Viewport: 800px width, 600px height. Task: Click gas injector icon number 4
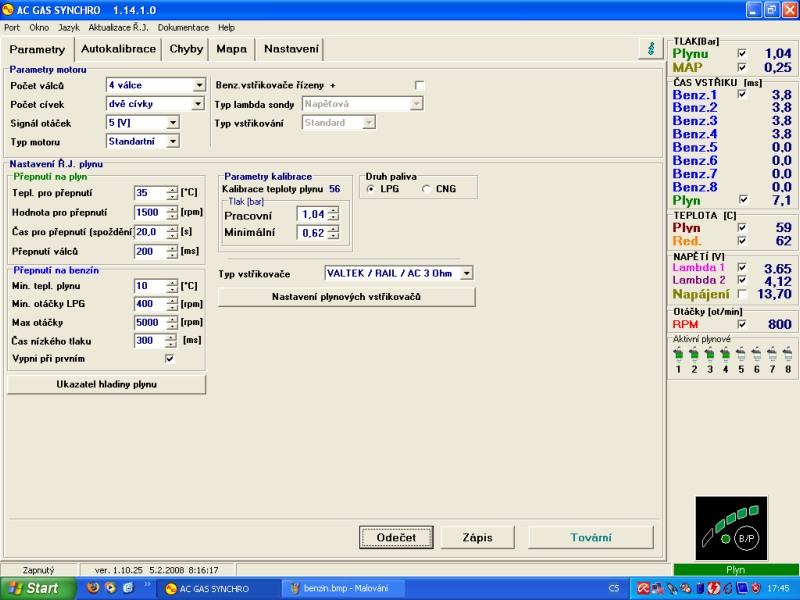click(725, 353)
